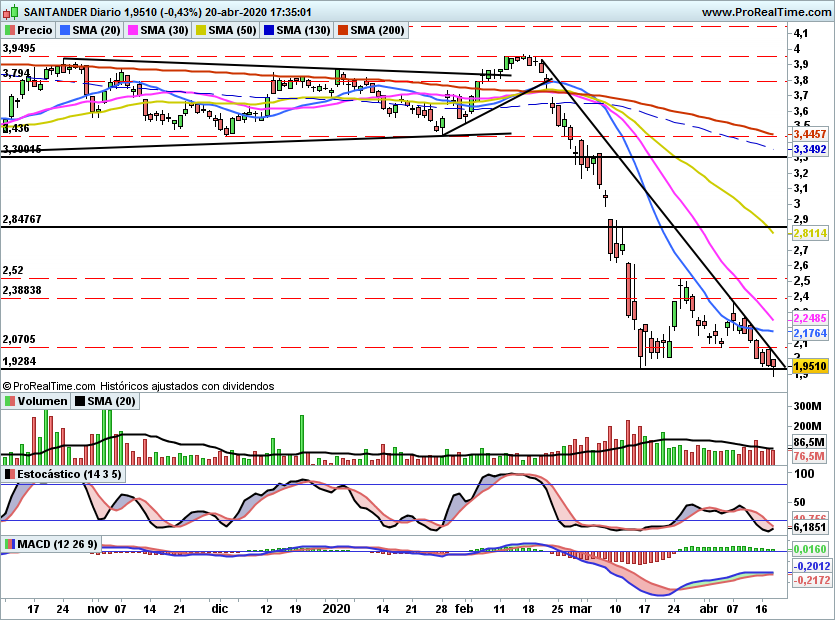Select the 6,1851 stochastic value tag
The image size is (835, 620).
pos(810,527)
